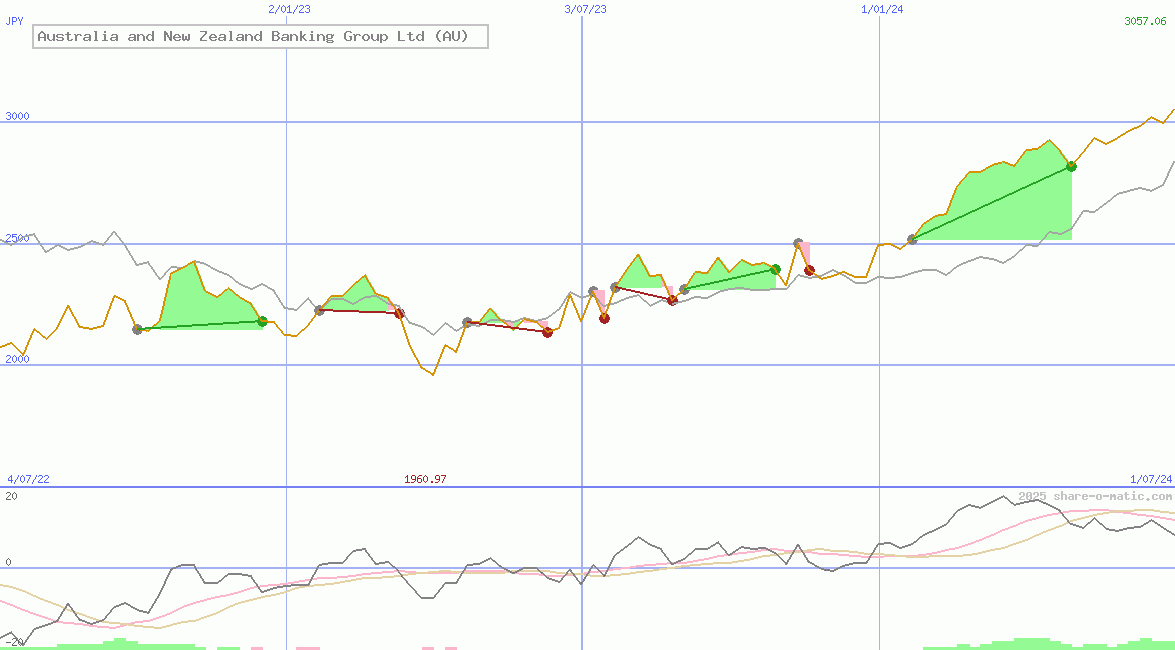Click the 1960.97 low price value
1175x650 pixels.
pos(425,479)
